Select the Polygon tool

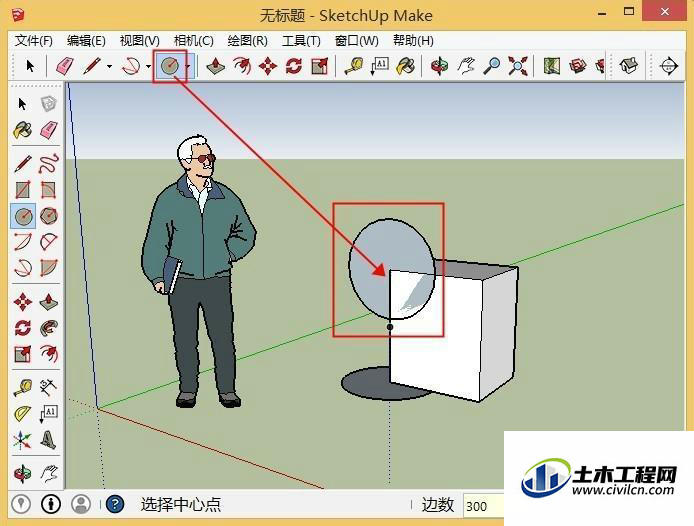point(49,216)
